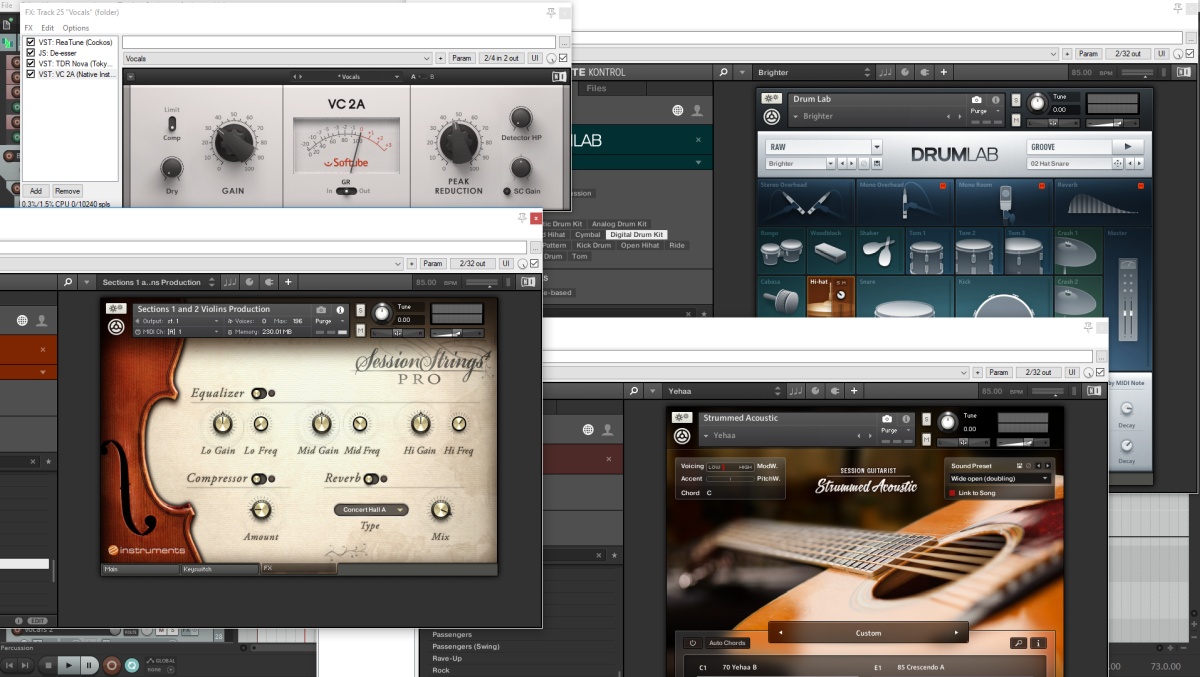Open the Custom pattern selector in Strummed Acoustic
Image resolution: width=1200 pixels, height=677 pixels.
pos(868,633)
